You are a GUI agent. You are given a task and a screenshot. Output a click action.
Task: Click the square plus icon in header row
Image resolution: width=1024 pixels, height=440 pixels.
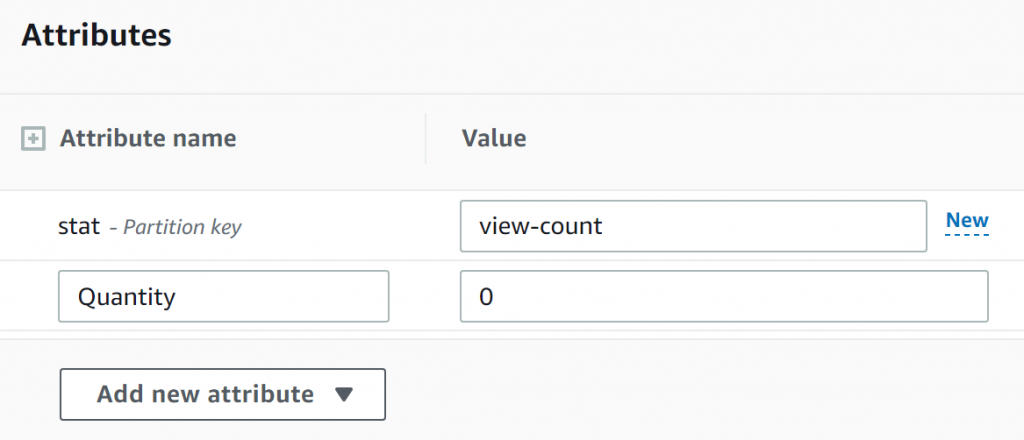pos(33,139)
